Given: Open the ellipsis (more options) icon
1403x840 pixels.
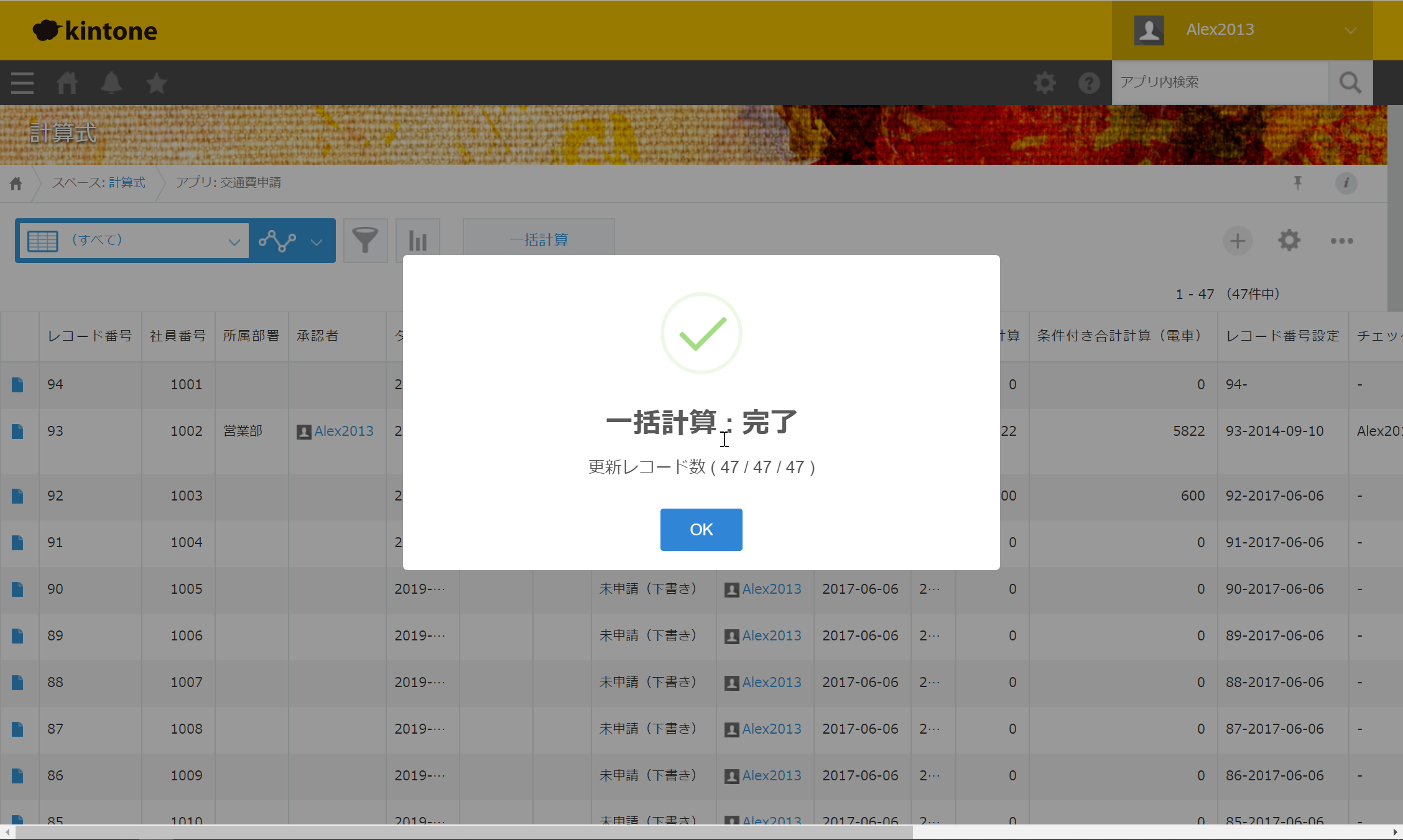Looking at the screenshot, I should (1341, 241).
